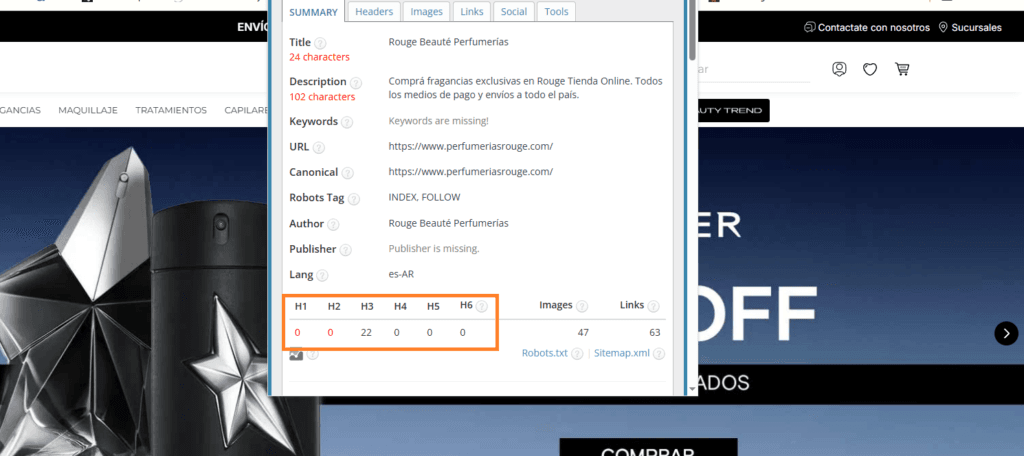The image size is (1024, 456).
Task: Click the popup vertical scrollbar thumb
Action: [x=692, y=30]
